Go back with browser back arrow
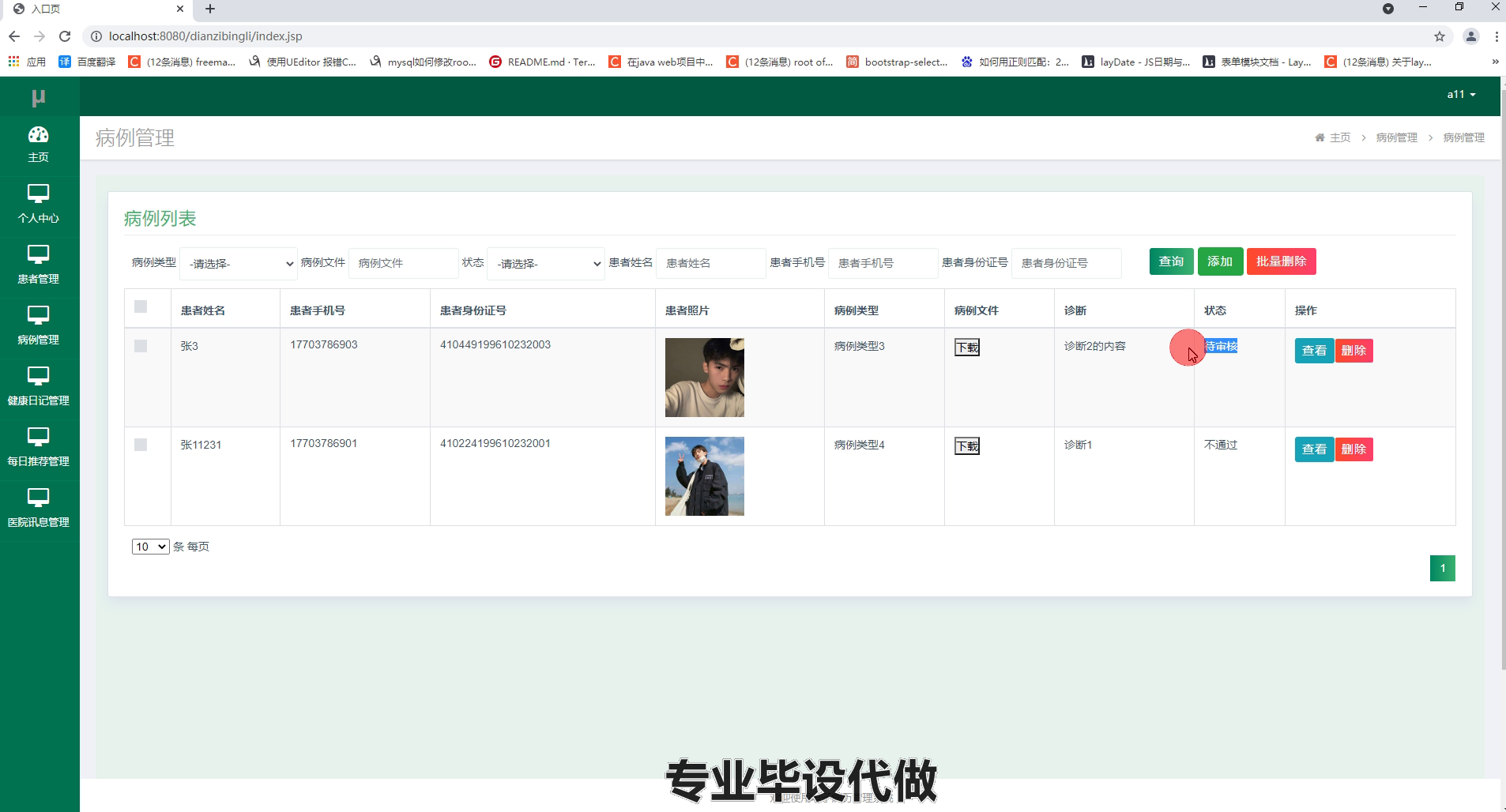 [x=14, y=36]
